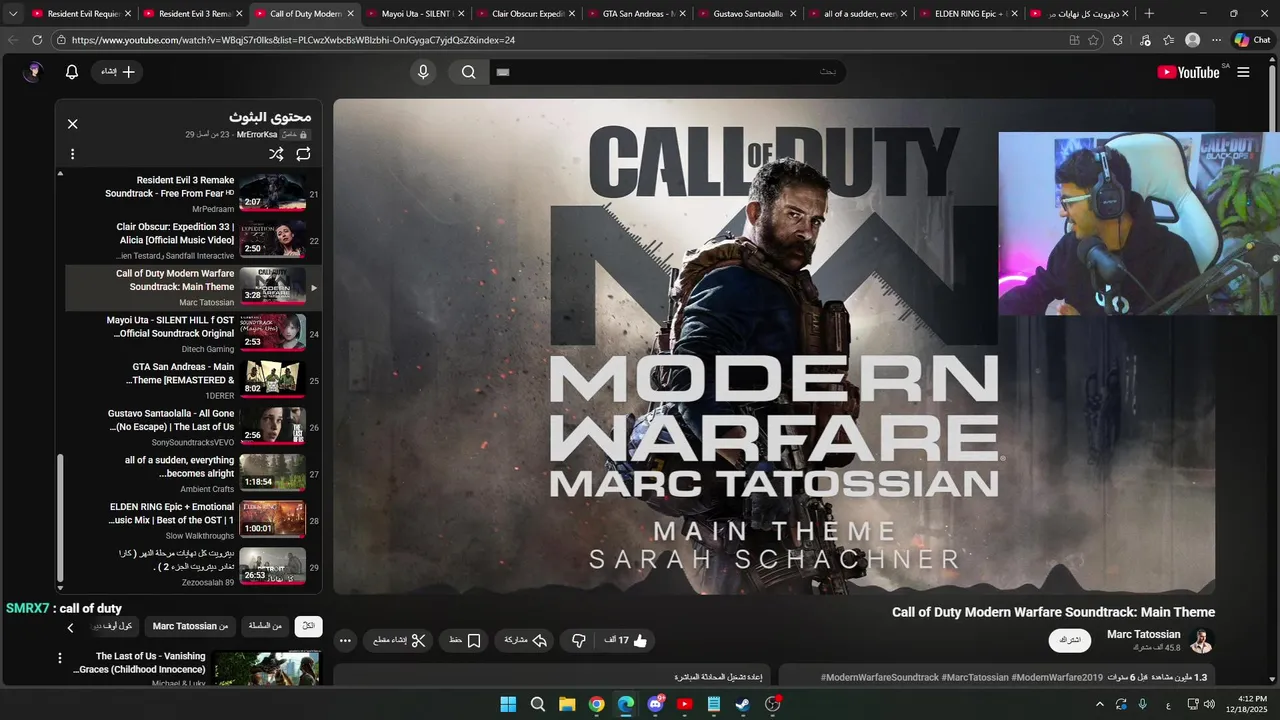
Task: Open Marc Tatossian channel name link
Action: pos(1143,634)
